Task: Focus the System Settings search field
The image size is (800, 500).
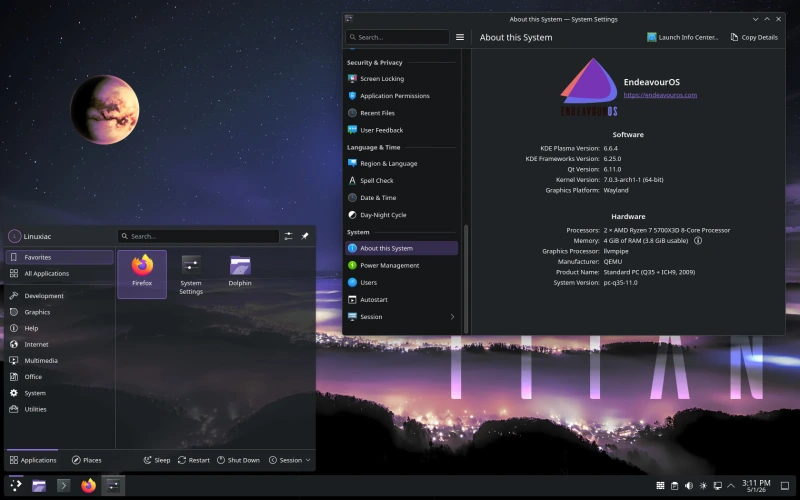Action: click(397, 37)
